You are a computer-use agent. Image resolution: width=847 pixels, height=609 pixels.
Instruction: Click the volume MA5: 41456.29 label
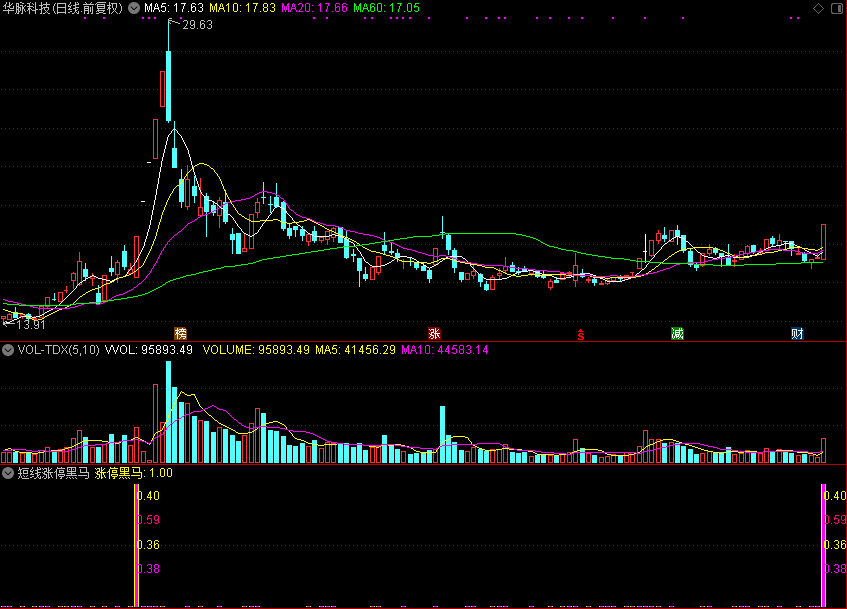coord(355,350)
